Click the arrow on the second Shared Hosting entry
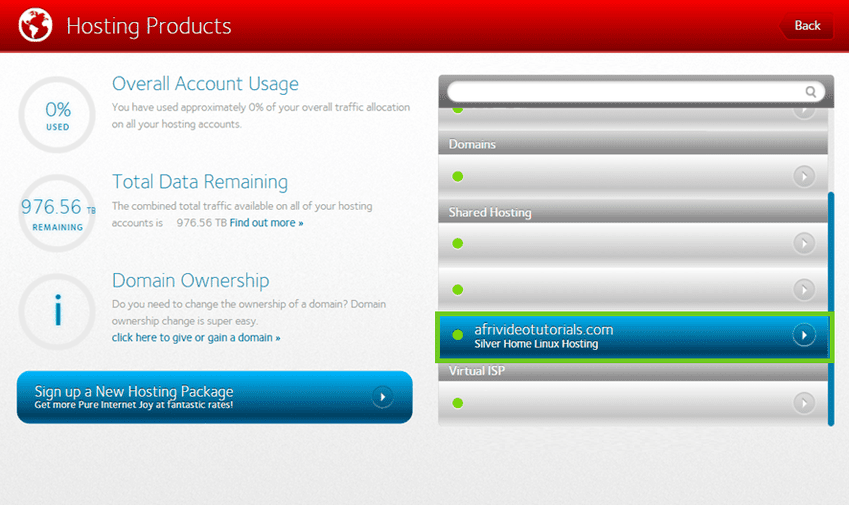Screen dimensions: 849x505 click(804, 289)
